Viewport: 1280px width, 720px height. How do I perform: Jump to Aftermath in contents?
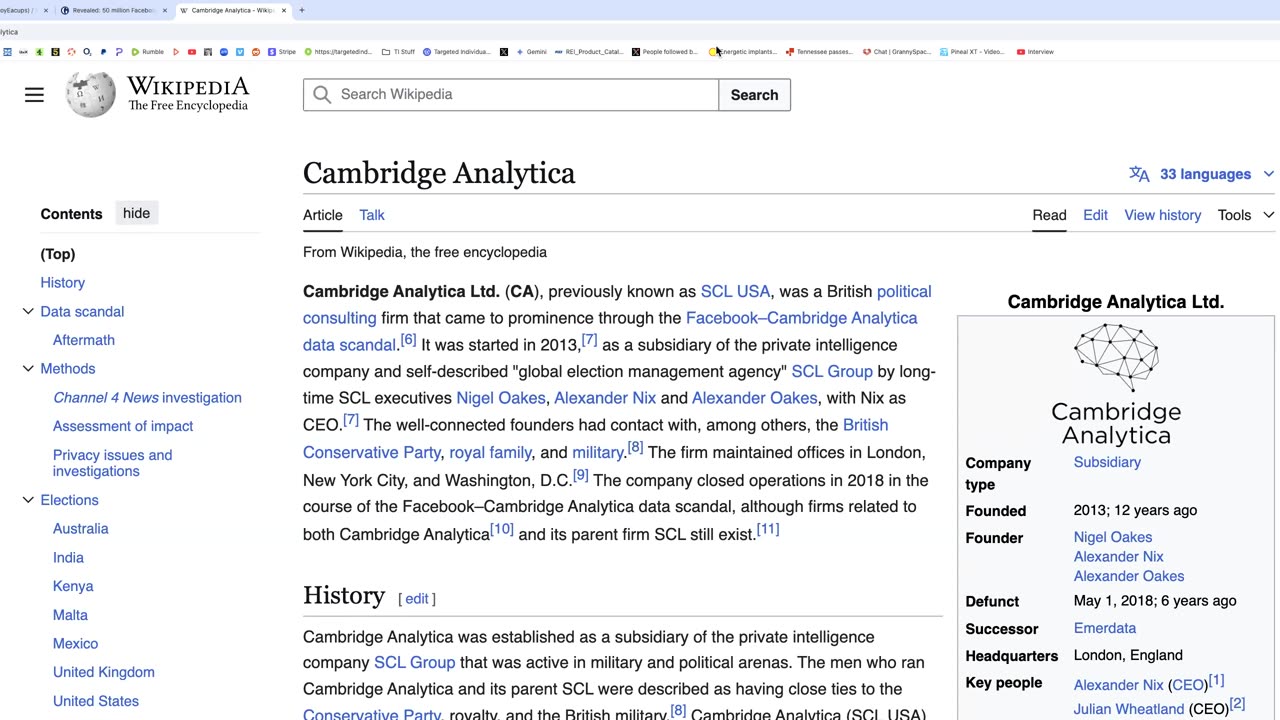coord(84,340)
